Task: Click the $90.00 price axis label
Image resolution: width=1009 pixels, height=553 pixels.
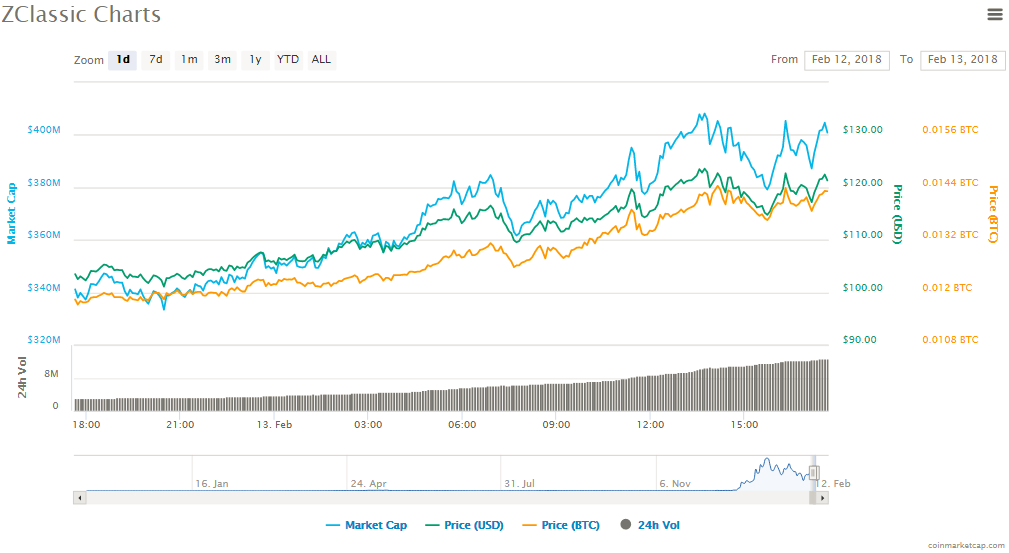Action: (x=859, y=340)
